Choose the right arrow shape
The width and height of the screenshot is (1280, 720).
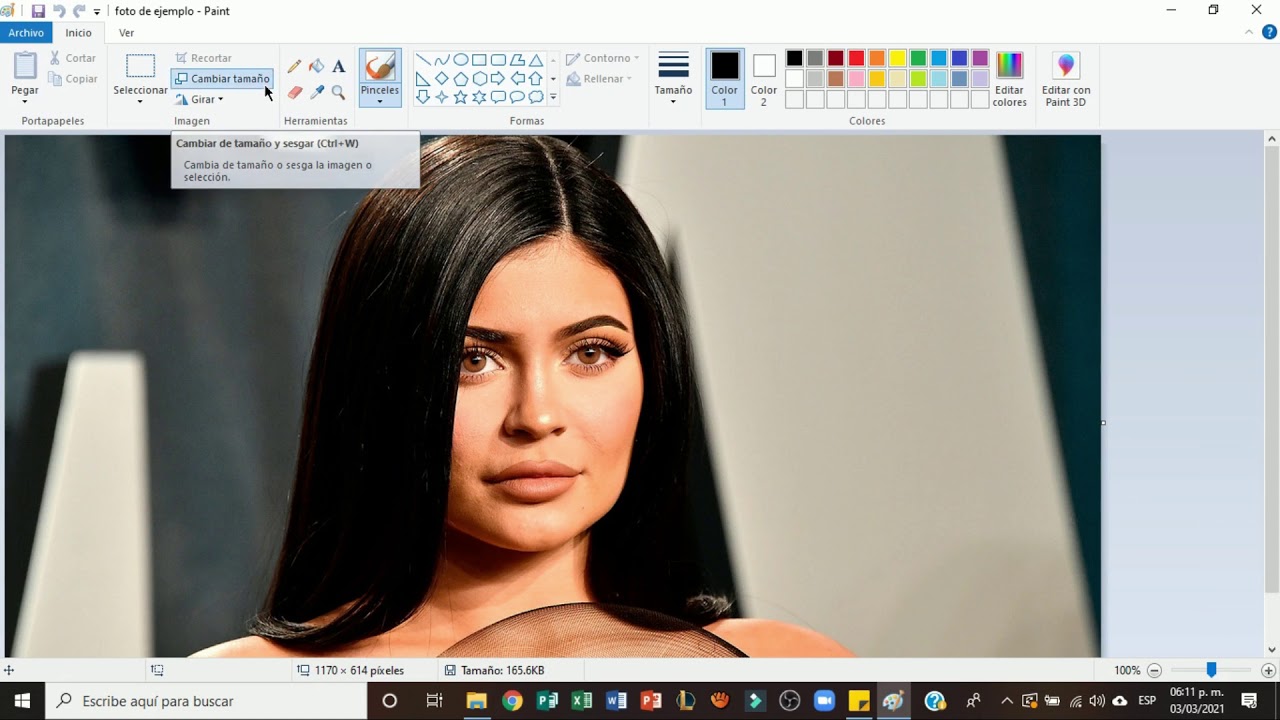[x=498, y=79]
